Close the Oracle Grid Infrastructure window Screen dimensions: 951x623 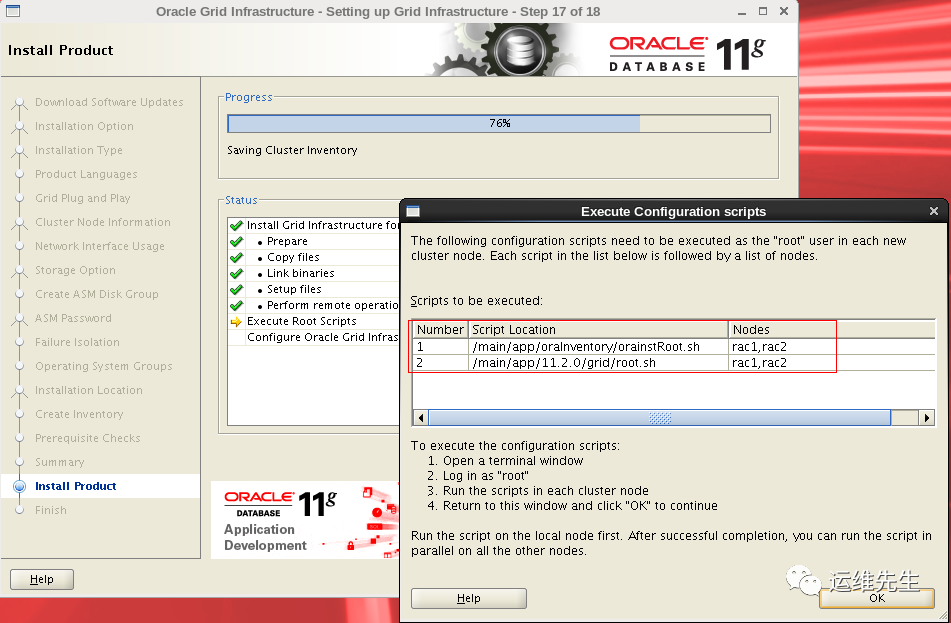pos(784,11)
